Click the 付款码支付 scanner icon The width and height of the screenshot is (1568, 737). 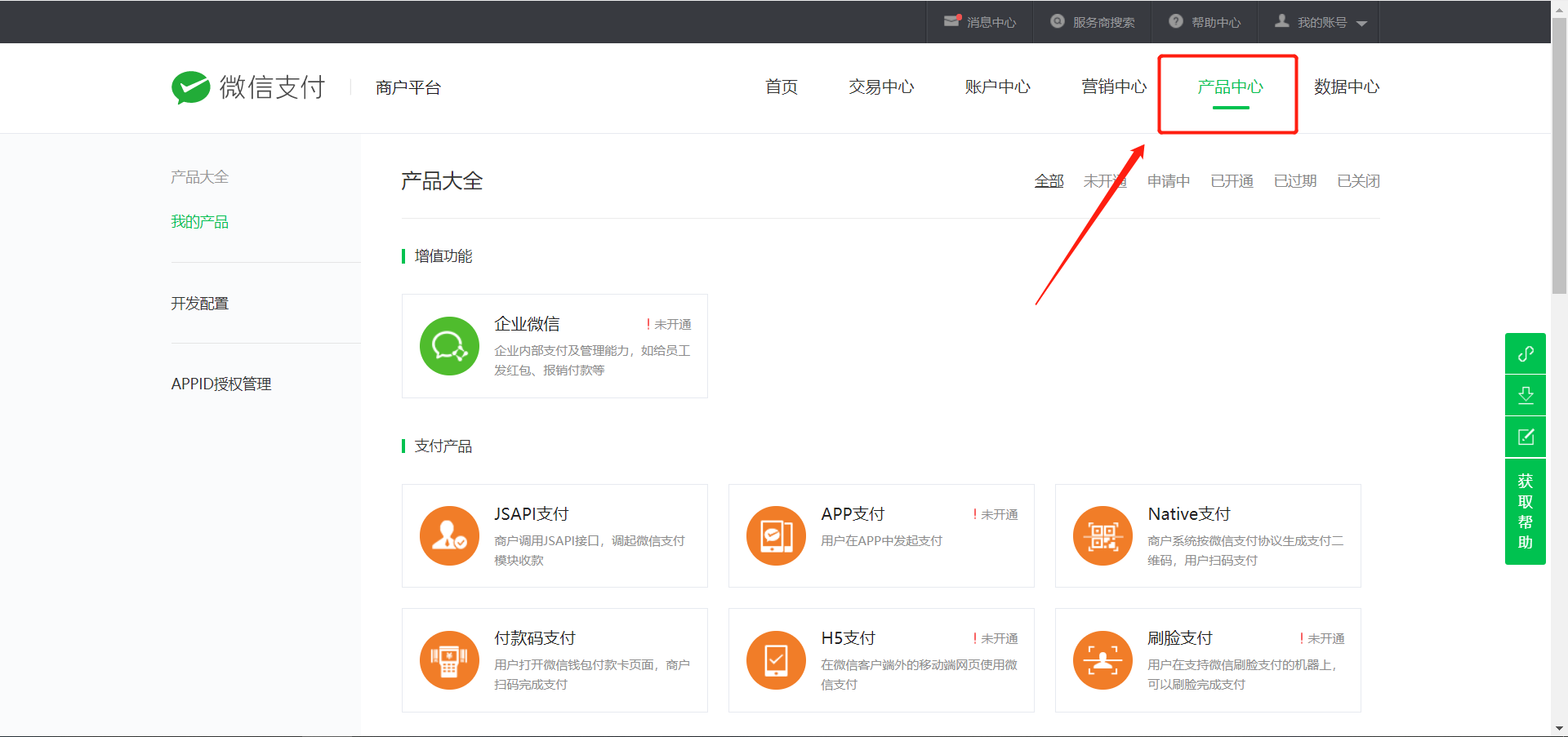point(449,660)
